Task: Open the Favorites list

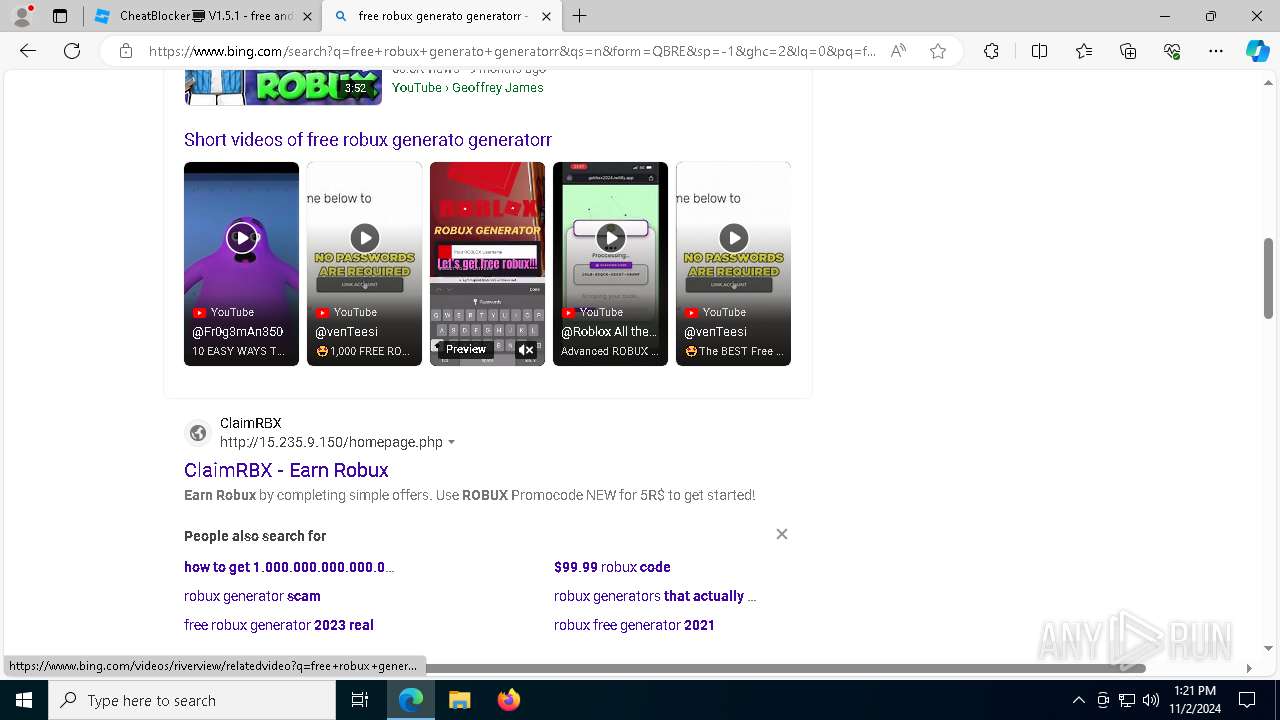Action: point(1084,51)
